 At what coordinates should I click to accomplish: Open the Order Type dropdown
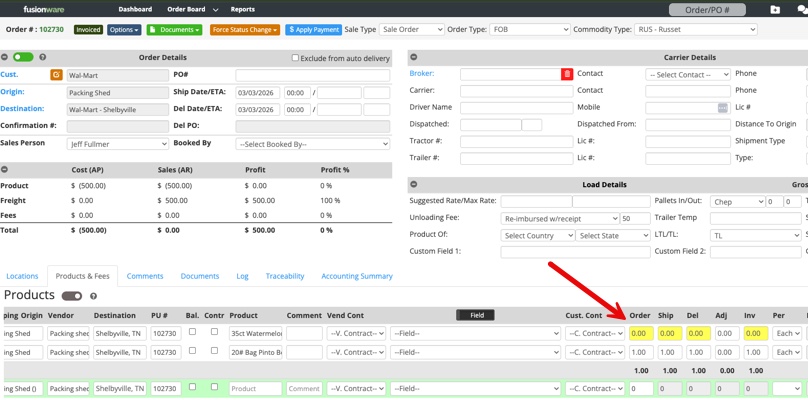click(x=529, y=30)
